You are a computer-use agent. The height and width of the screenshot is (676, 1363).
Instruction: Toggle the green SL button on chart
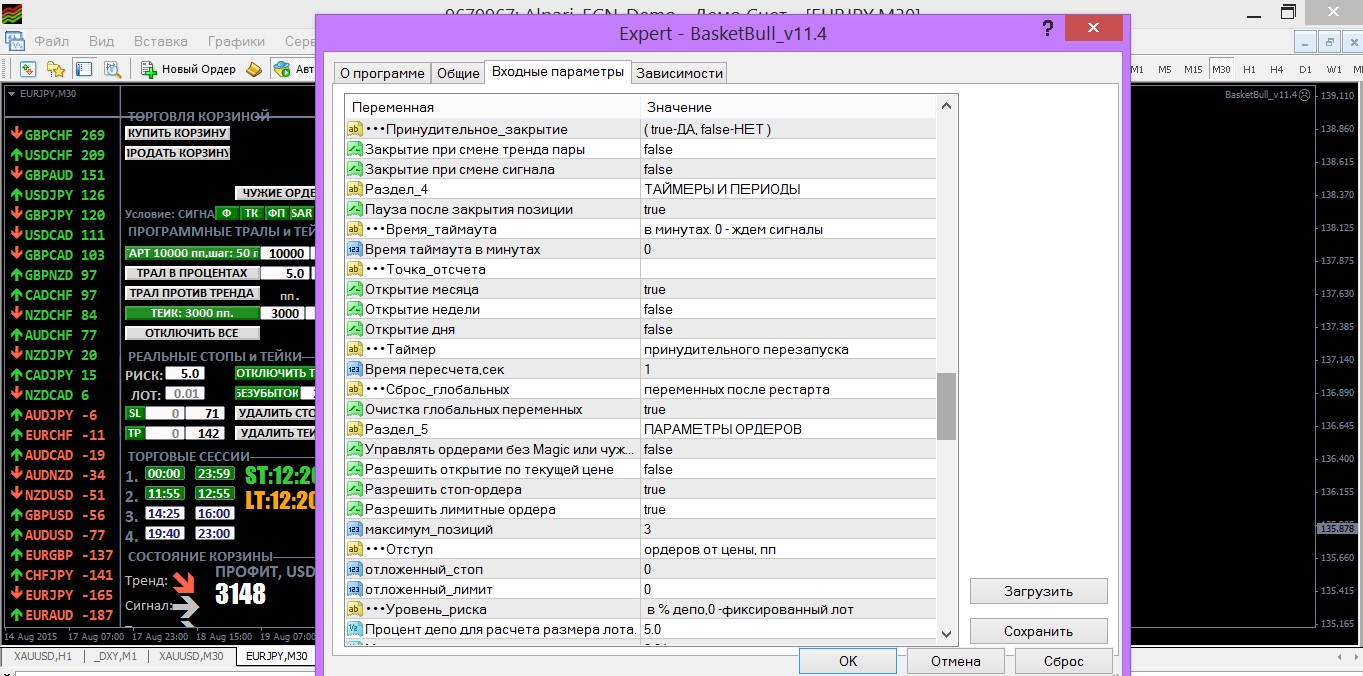click(x=135, y=413)
